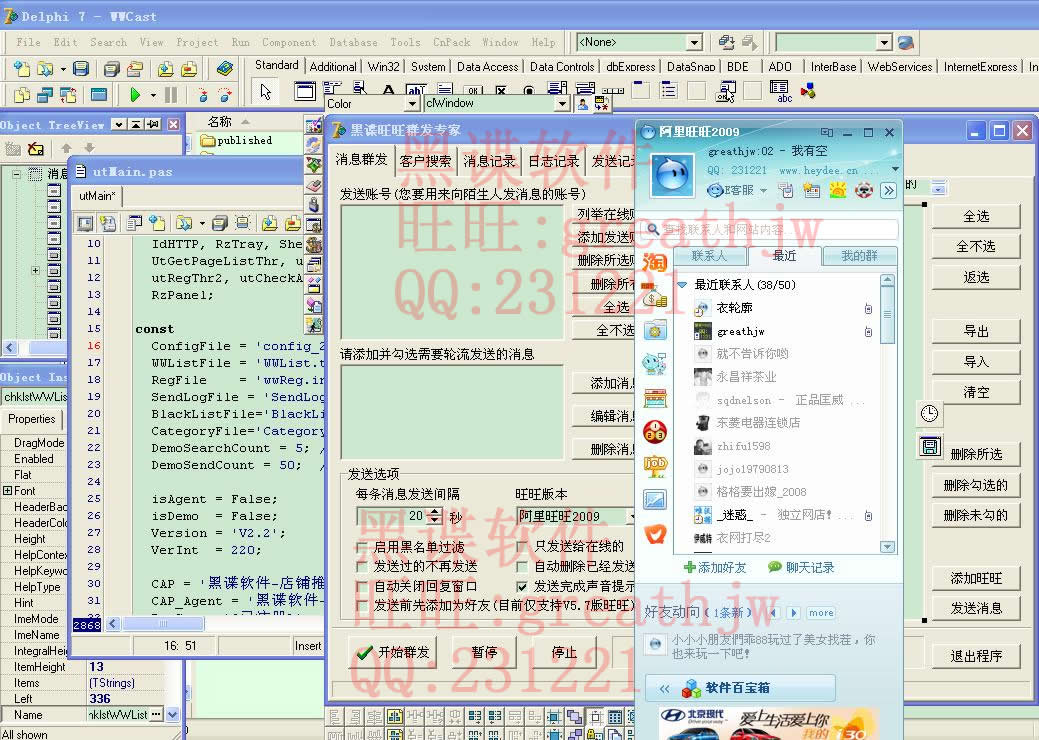Click the WangWang contact search field
The width and height of the screenshot is (1039, 740).
tap(772, 229)
